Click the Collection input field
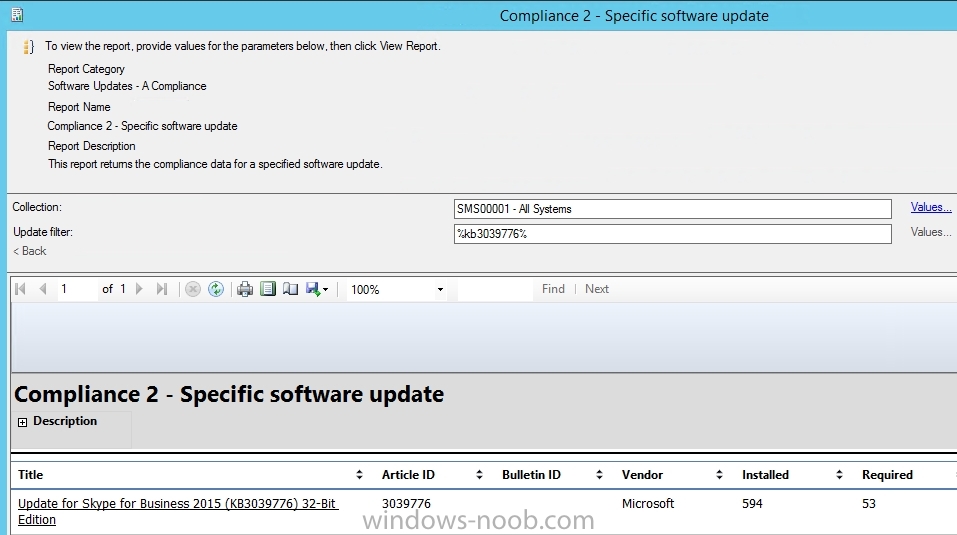Viewport: 957px width, 535px height. (x=673, y=209)
